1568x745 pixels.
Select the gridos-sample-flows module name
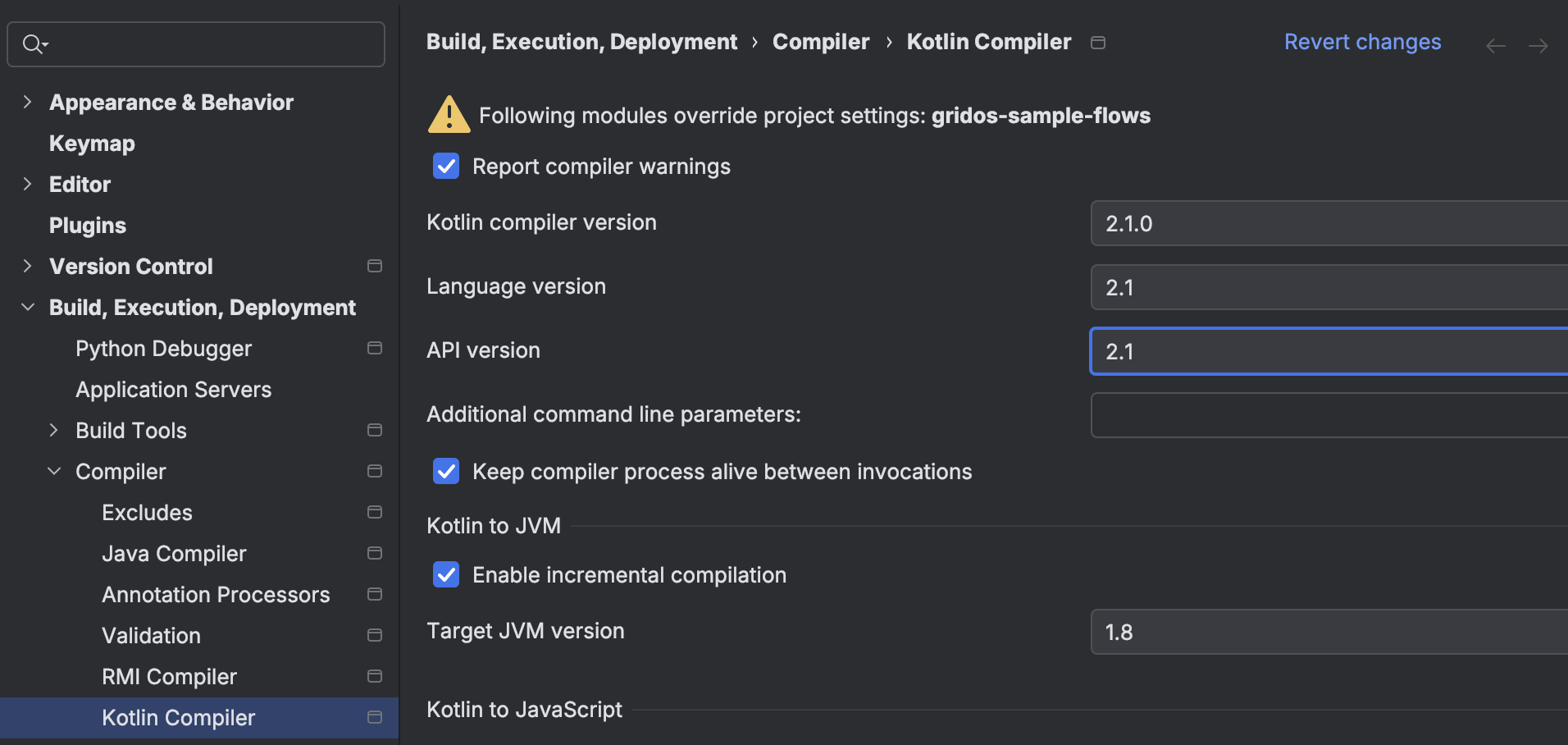pos(1041,115)
